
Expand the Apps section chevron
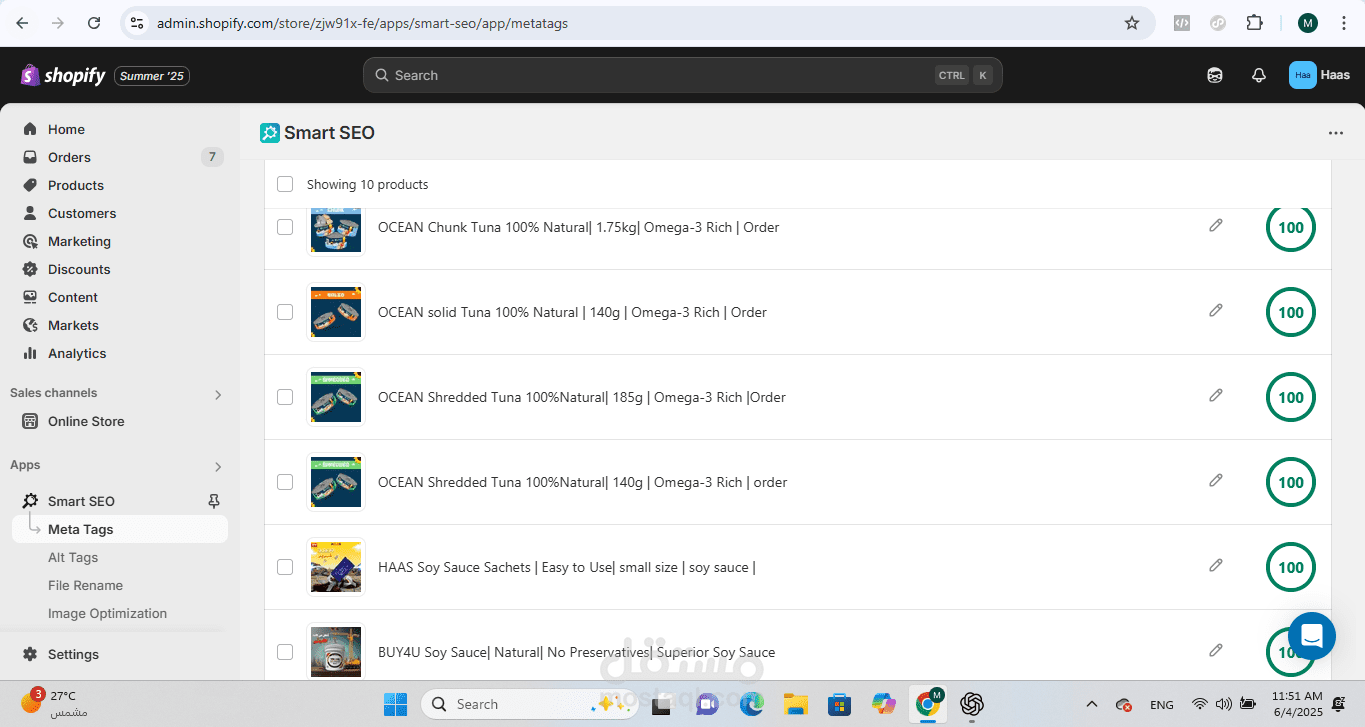click(218, 466)
